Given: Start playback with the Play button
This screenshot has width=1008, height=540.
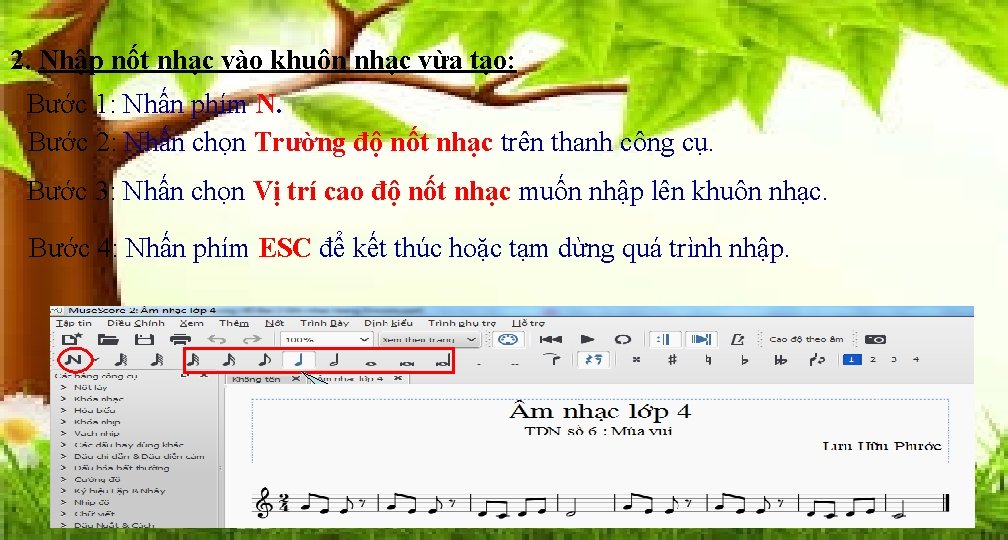Looking at the screenshot, I should tap(588, 339).
